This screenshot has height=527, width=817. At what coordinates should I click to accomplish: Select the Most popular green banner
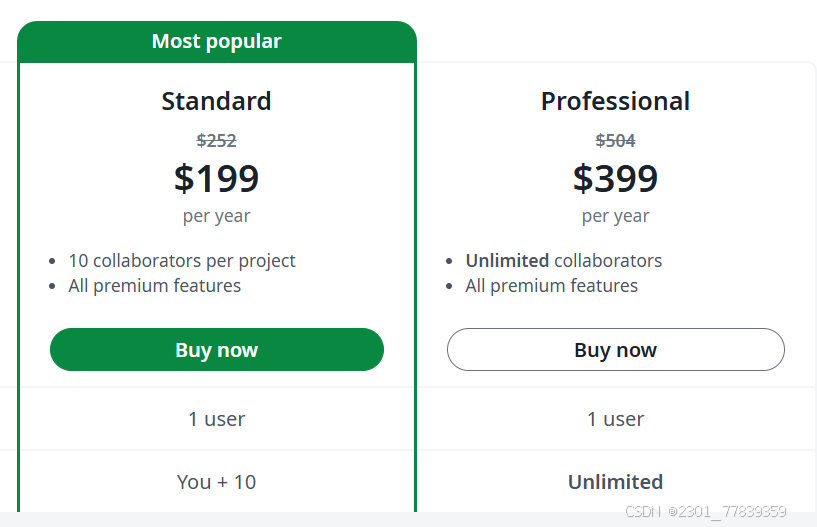216,42
